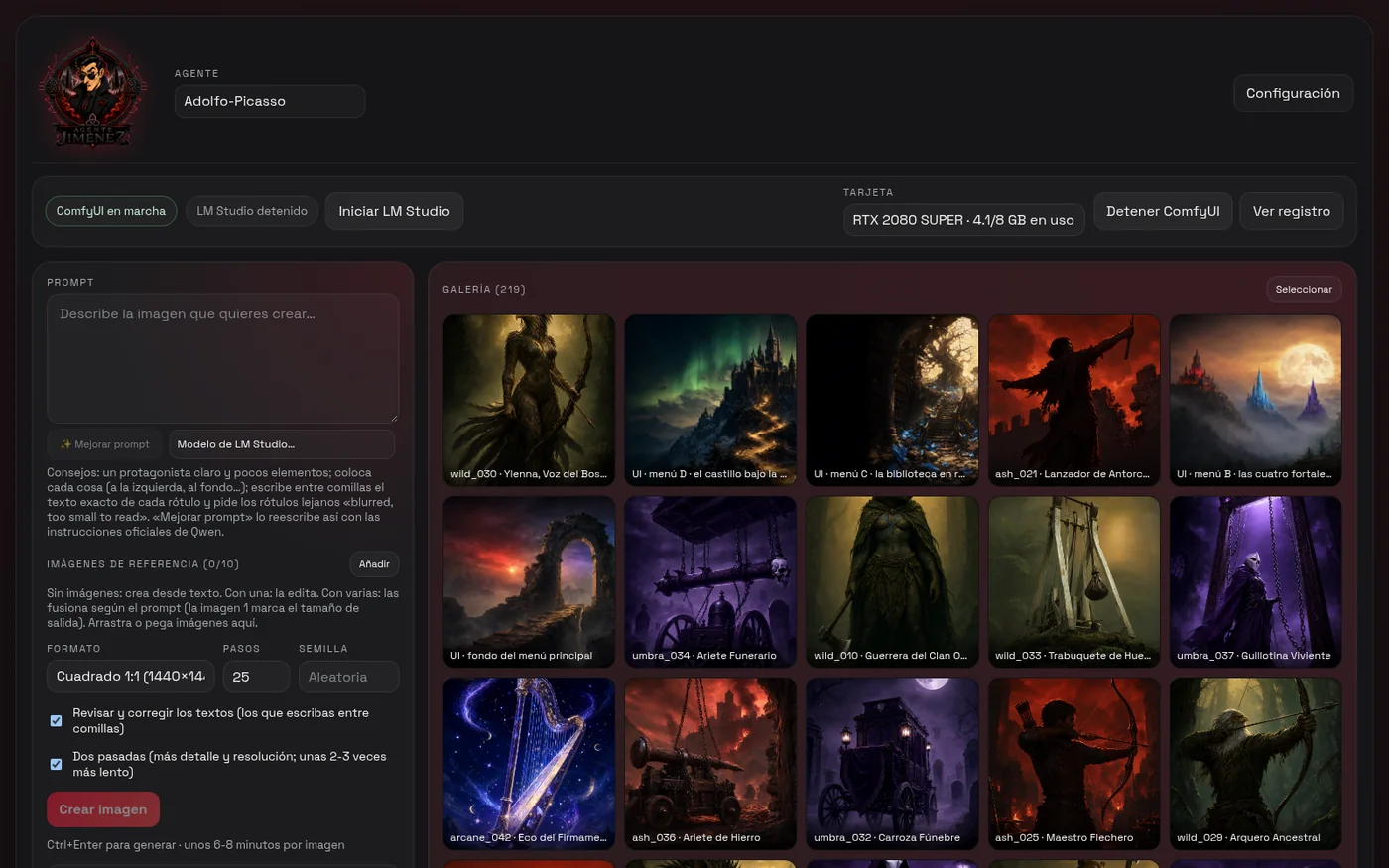Open arcane_042 Eco del Firmamento thumbnail
This screenshot has width=1389, height=868.
pos(529,764)
